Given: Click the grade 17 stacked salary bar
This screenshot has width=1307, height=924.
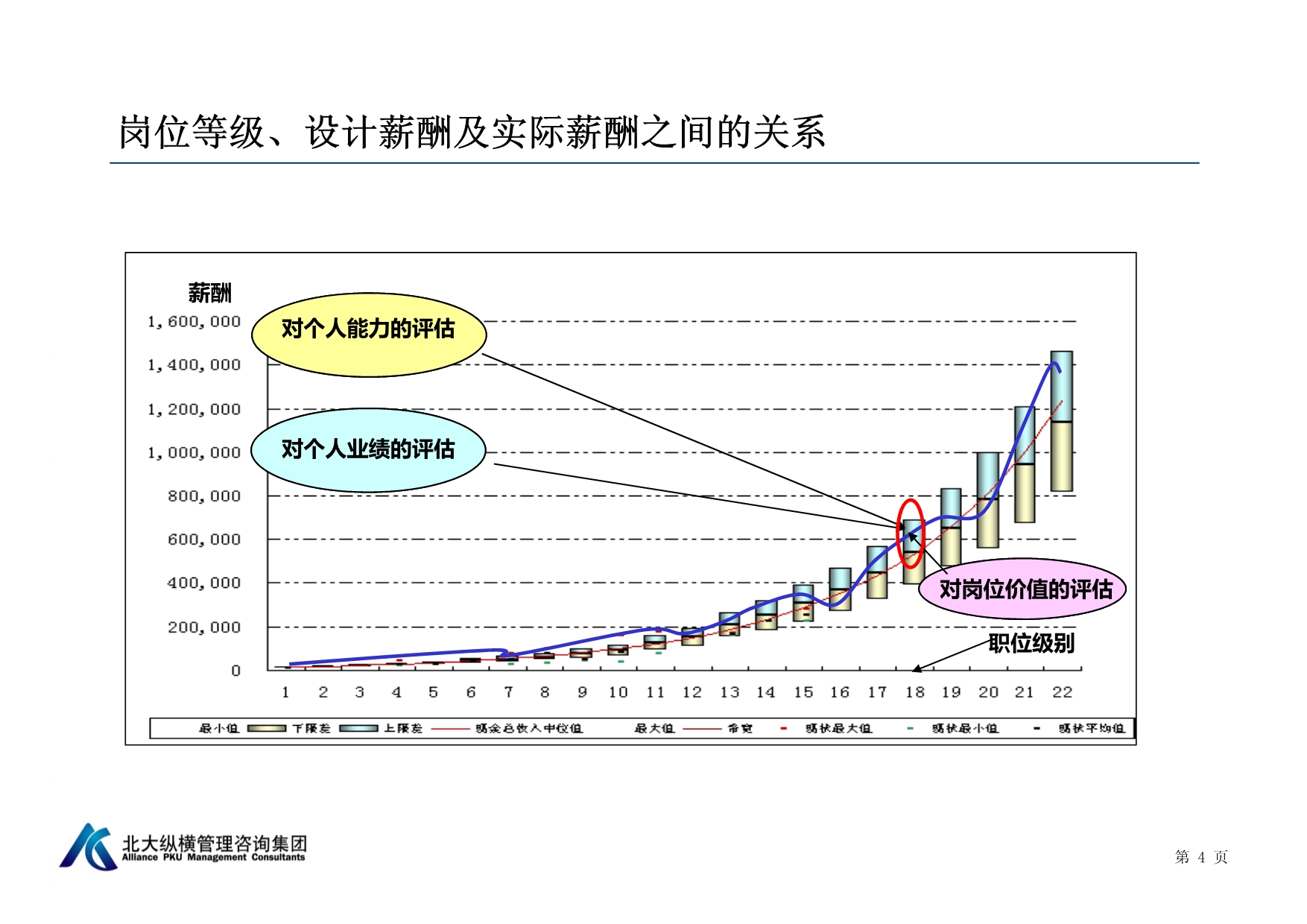Looking at the screenshot, I should tap(877, 572).
